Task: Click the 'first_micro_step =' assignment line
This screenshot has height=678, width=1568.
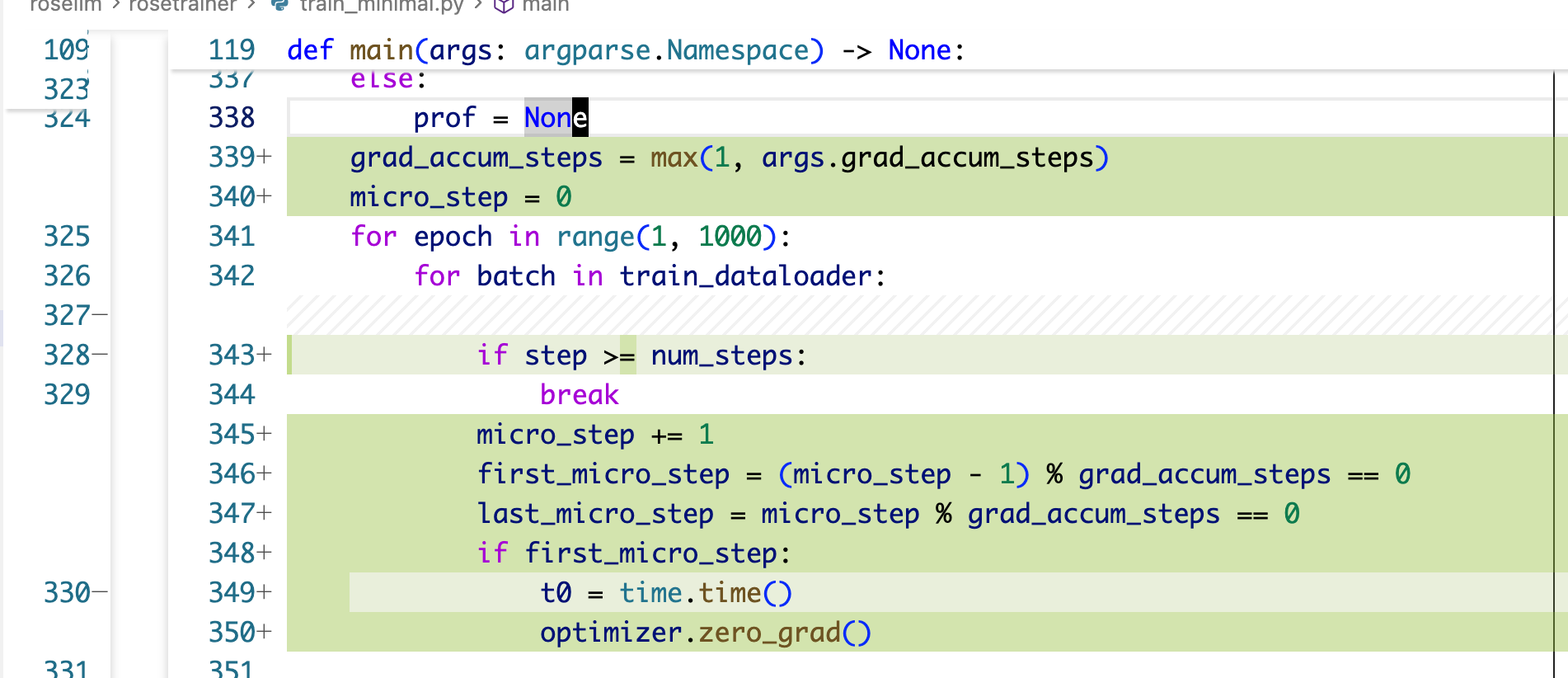Action: tap(943, 474)
